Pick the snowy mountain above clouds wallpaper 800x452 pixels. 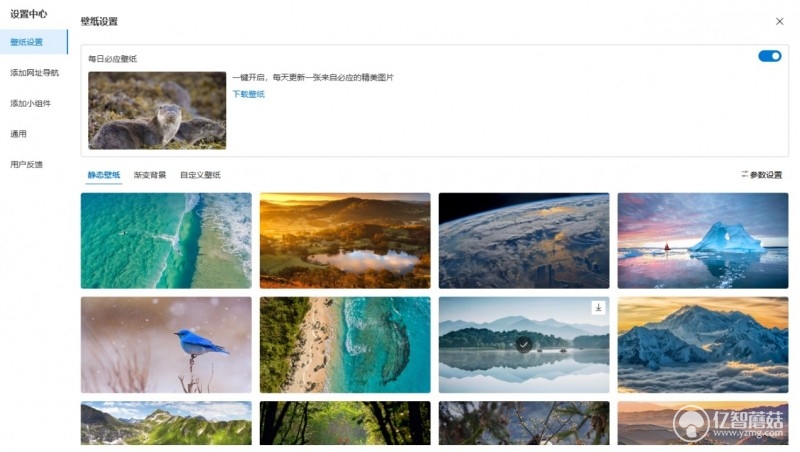click(x=703, y=345)
